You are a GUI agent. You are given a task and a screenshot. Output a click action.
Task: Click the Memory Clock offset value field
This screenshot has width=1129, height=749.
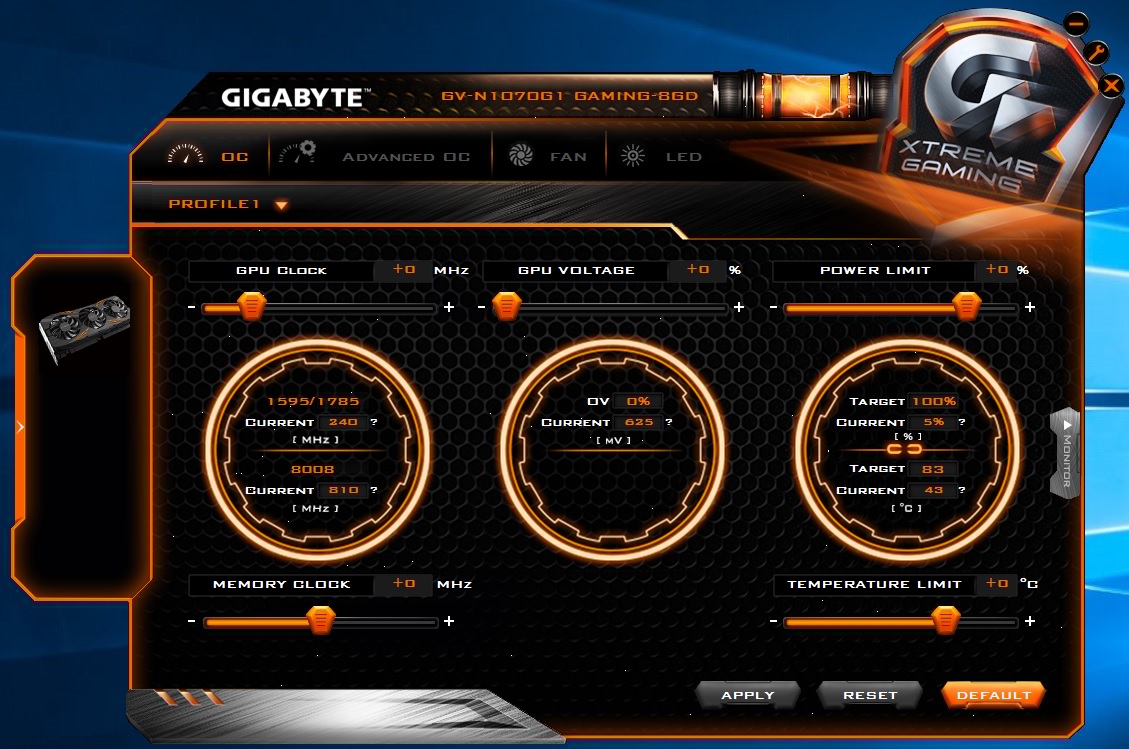tap(404, 584)
